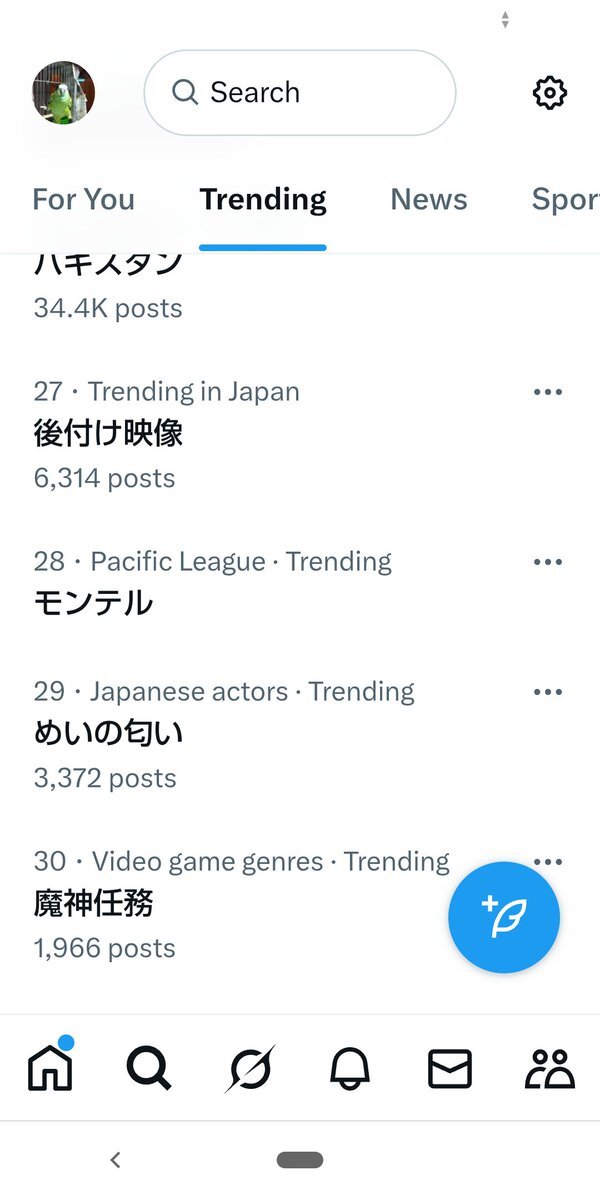This screenshot has height=1200, width=600.
Task: Open more options for めいの匂い trend
Action: point(548,692)
